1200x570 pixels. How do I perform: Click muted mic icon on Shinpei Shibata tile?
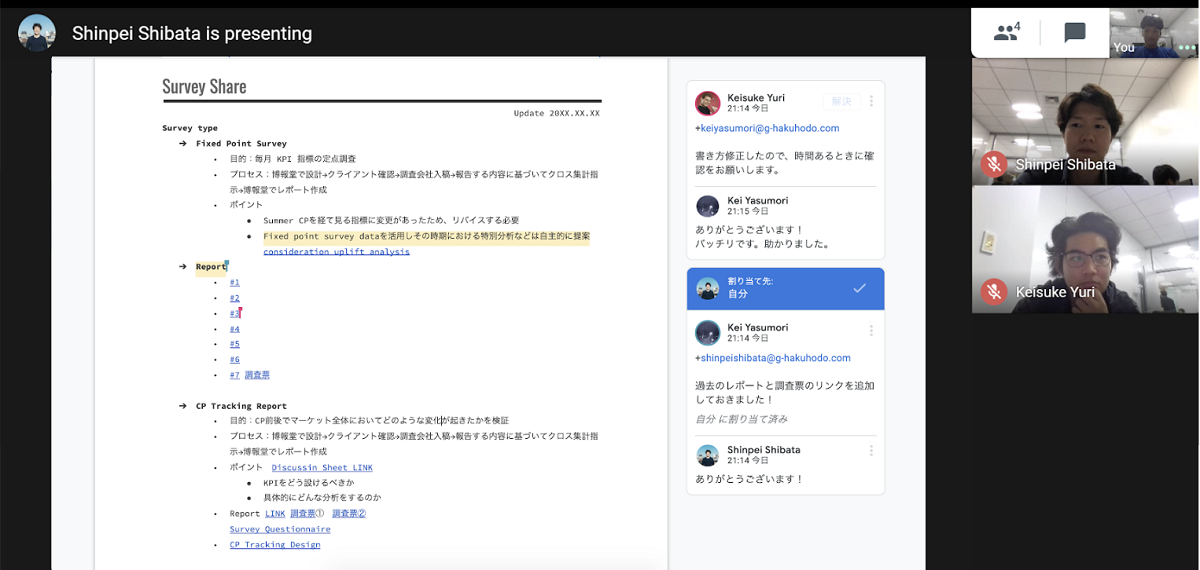pos(994,164)
